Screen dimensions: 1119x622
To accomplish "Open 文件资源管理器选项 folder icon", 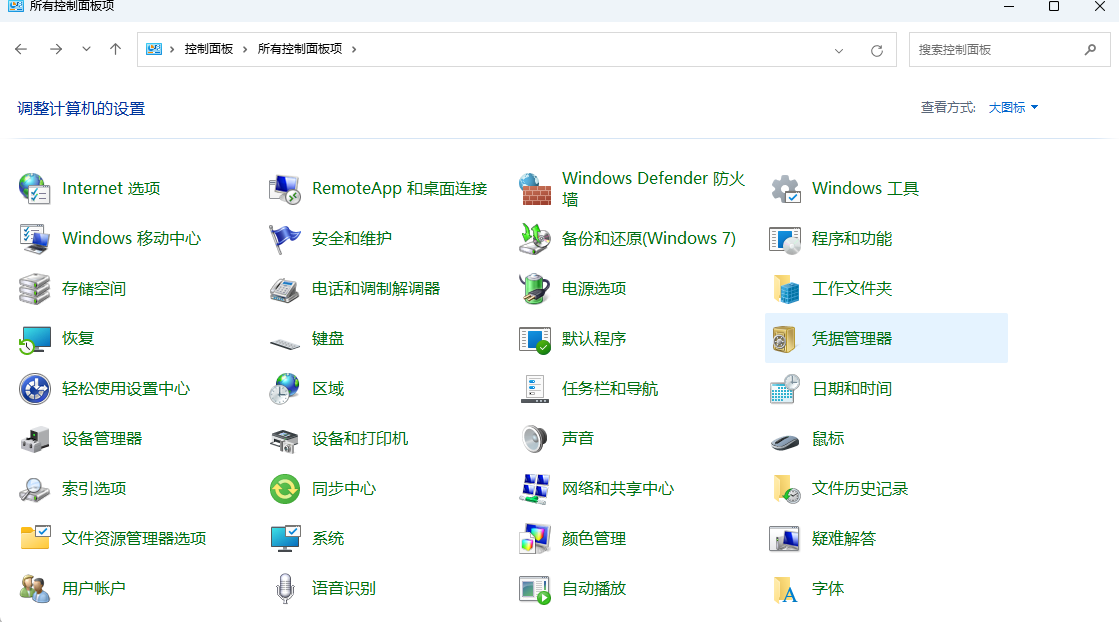I will pyautogui.click(x=34, y=539).
